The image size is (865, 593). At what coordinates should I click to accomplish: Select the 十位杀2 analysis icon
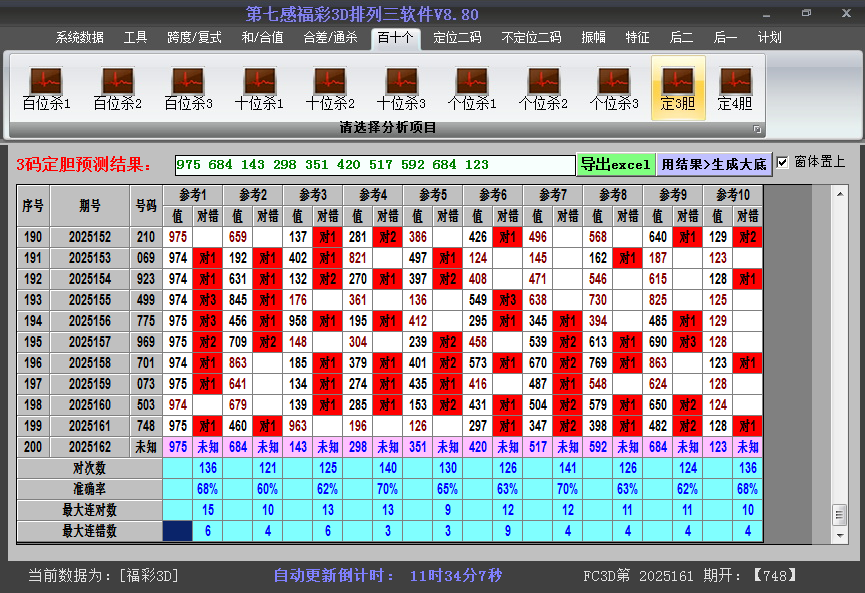pyautogui.click(x=330, y=88)
